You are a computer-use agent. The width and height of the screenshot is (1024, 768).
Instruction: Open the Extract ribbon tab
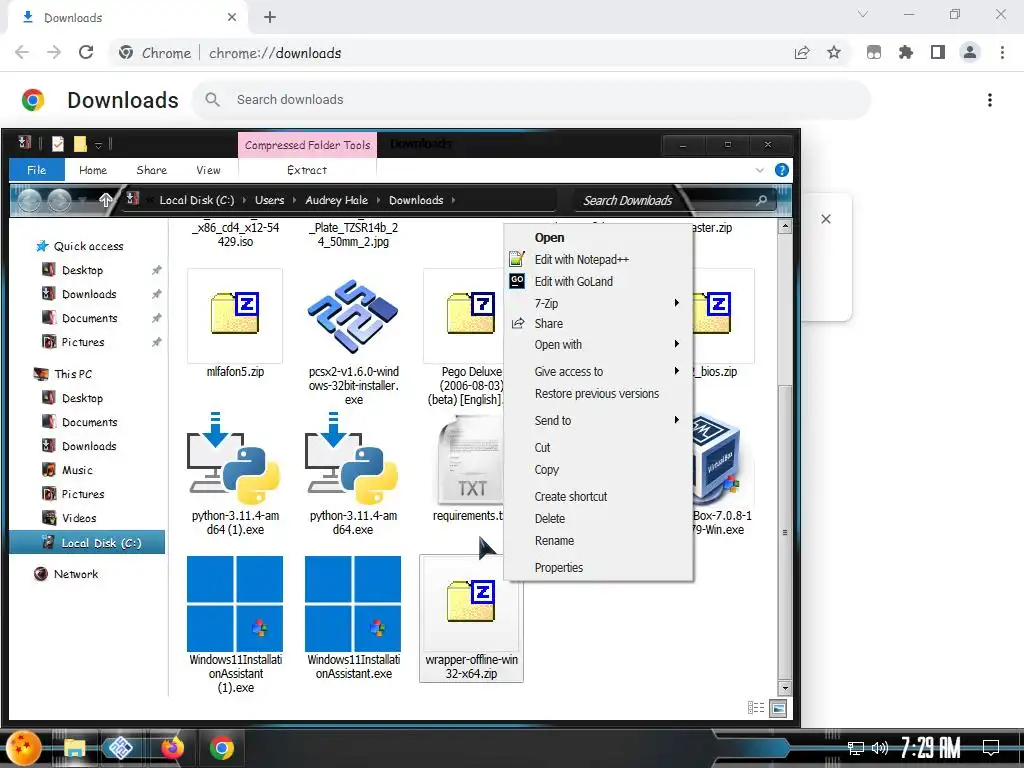(x=307, y=170)
